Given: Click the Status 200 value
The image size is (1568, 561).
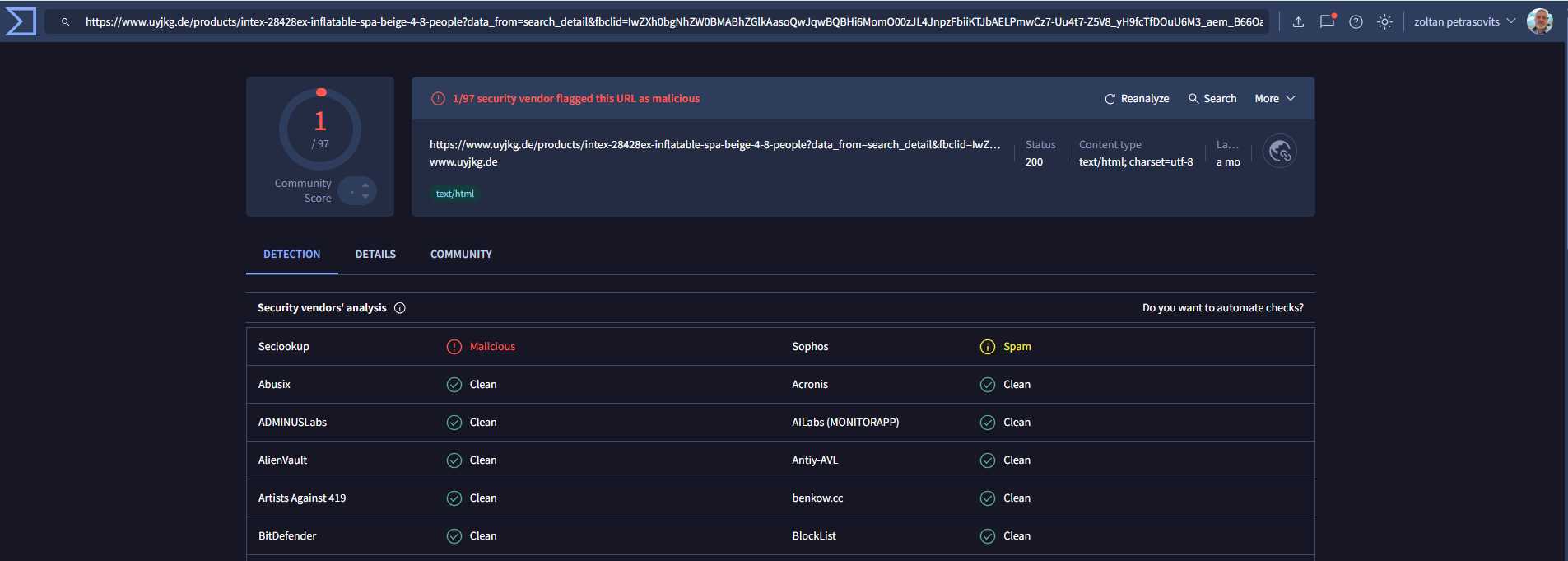Looking at the screenshot, I should point(1034,162).
